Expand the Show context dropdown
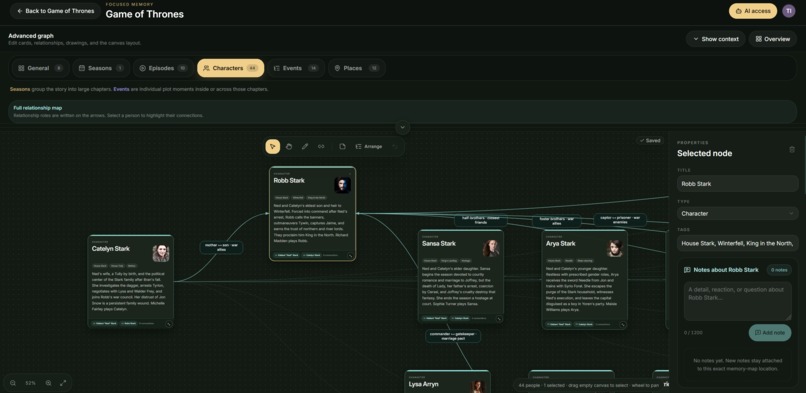Viewport: 806px width, 393px height. [716, 39]
